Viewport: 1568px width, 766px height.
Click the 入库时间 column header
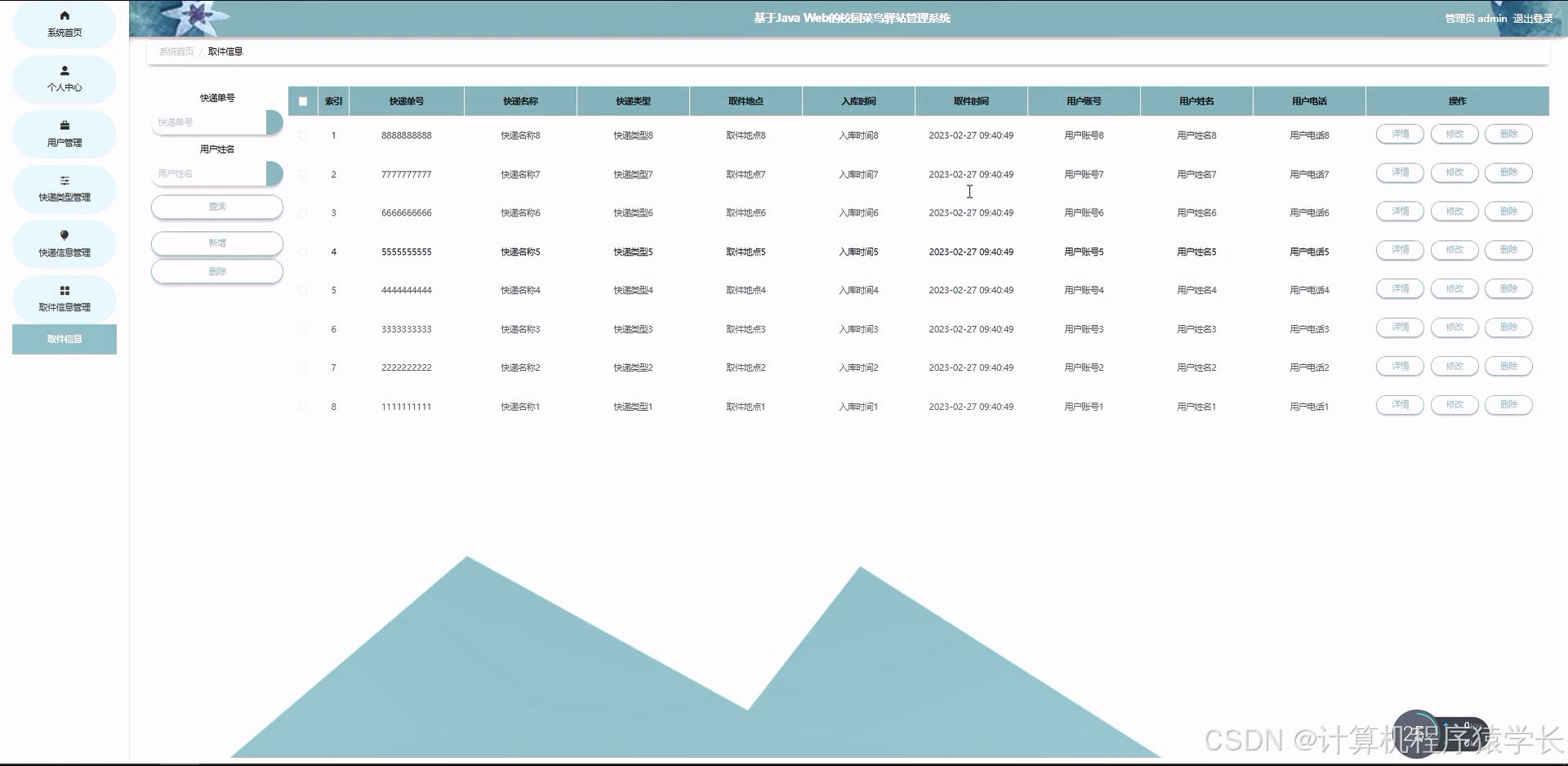coord(858,101)
